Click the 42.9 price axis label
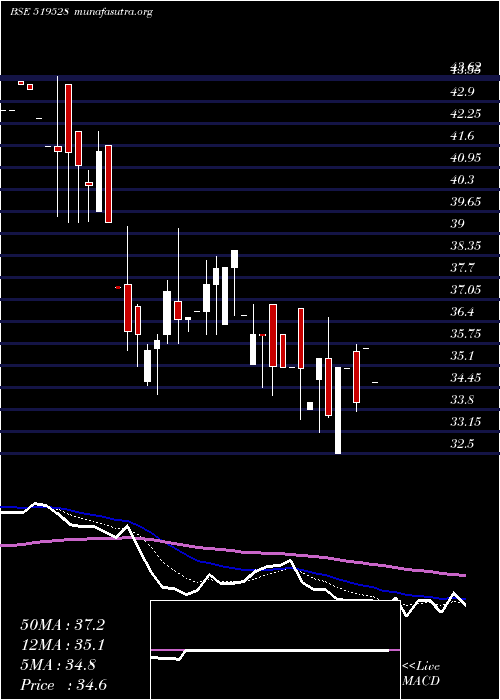 [x=463, y=92]
